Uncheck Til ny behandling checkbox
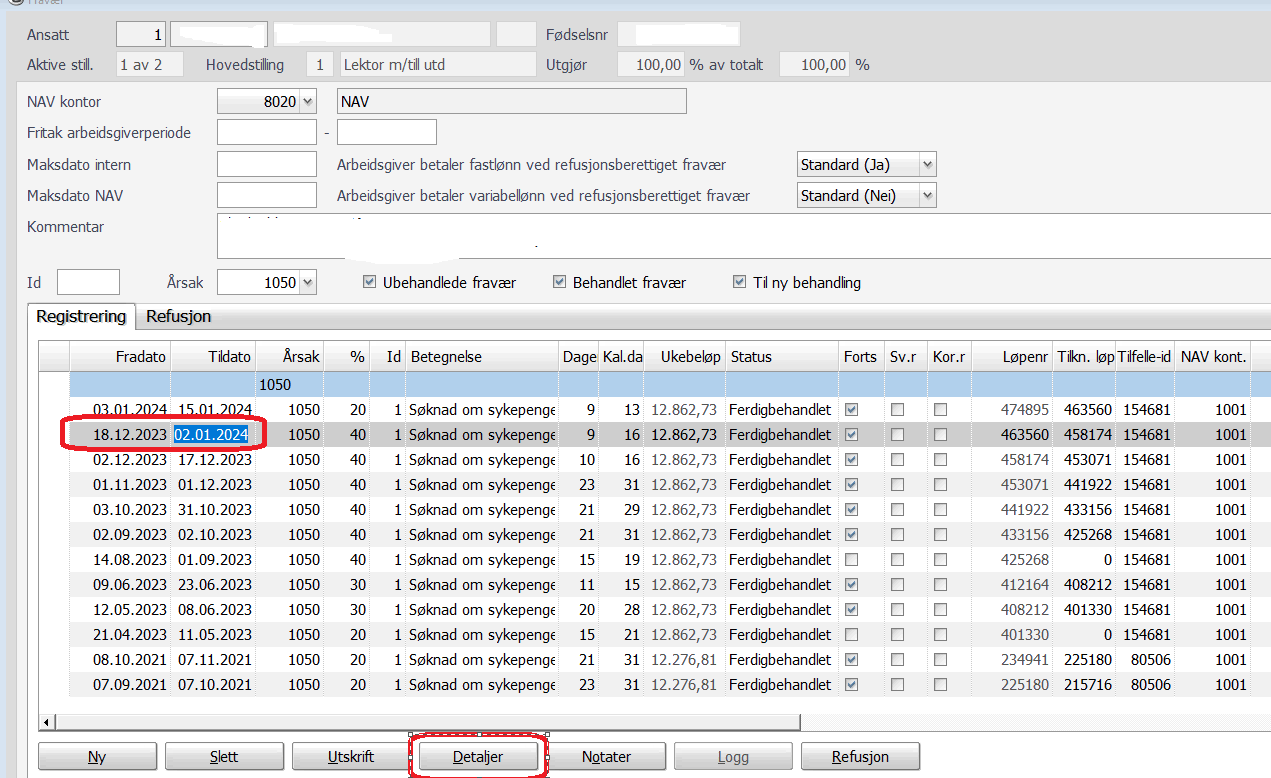This screenshot has height=778, width=1271. pyautogui.click(x=740, y=283)
